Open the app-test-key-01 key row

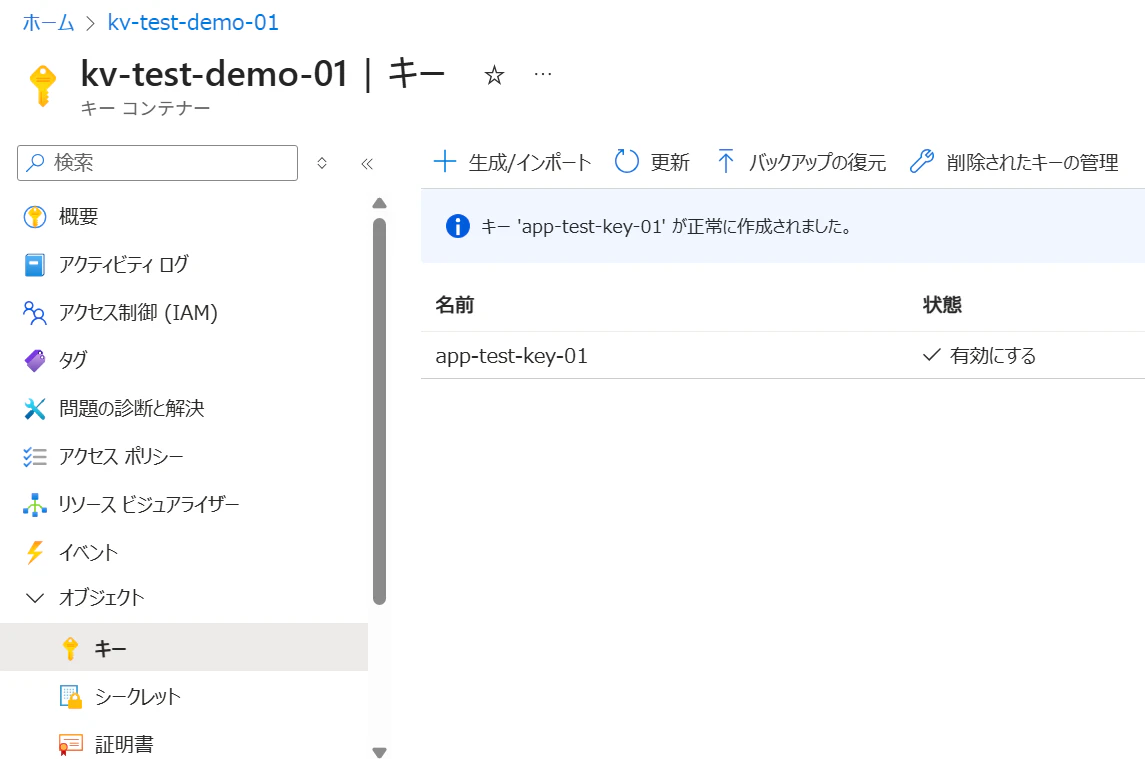click(783, 356)
